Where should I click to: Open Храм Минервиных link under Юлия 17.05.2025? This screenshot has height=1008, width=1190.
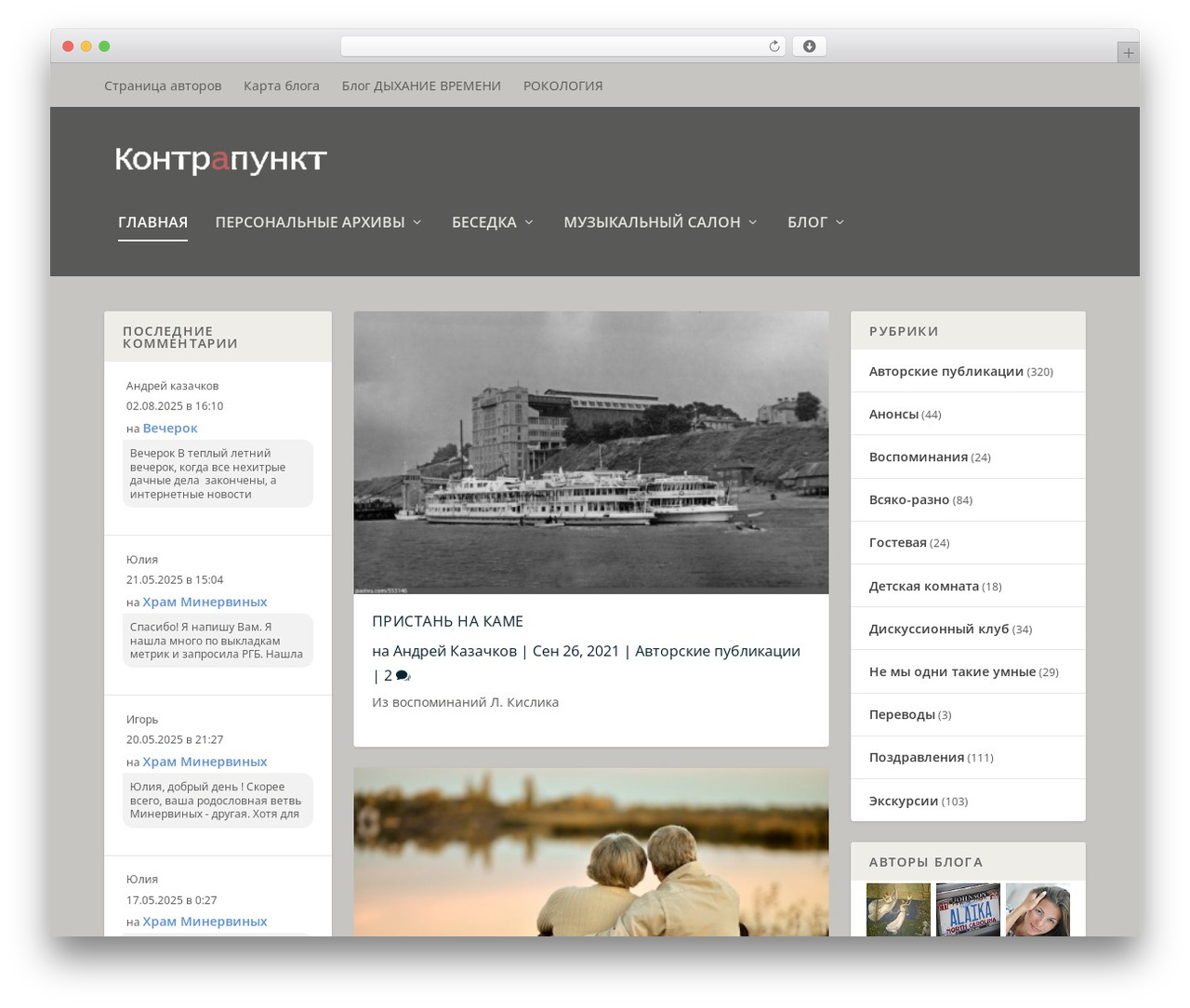205,922
